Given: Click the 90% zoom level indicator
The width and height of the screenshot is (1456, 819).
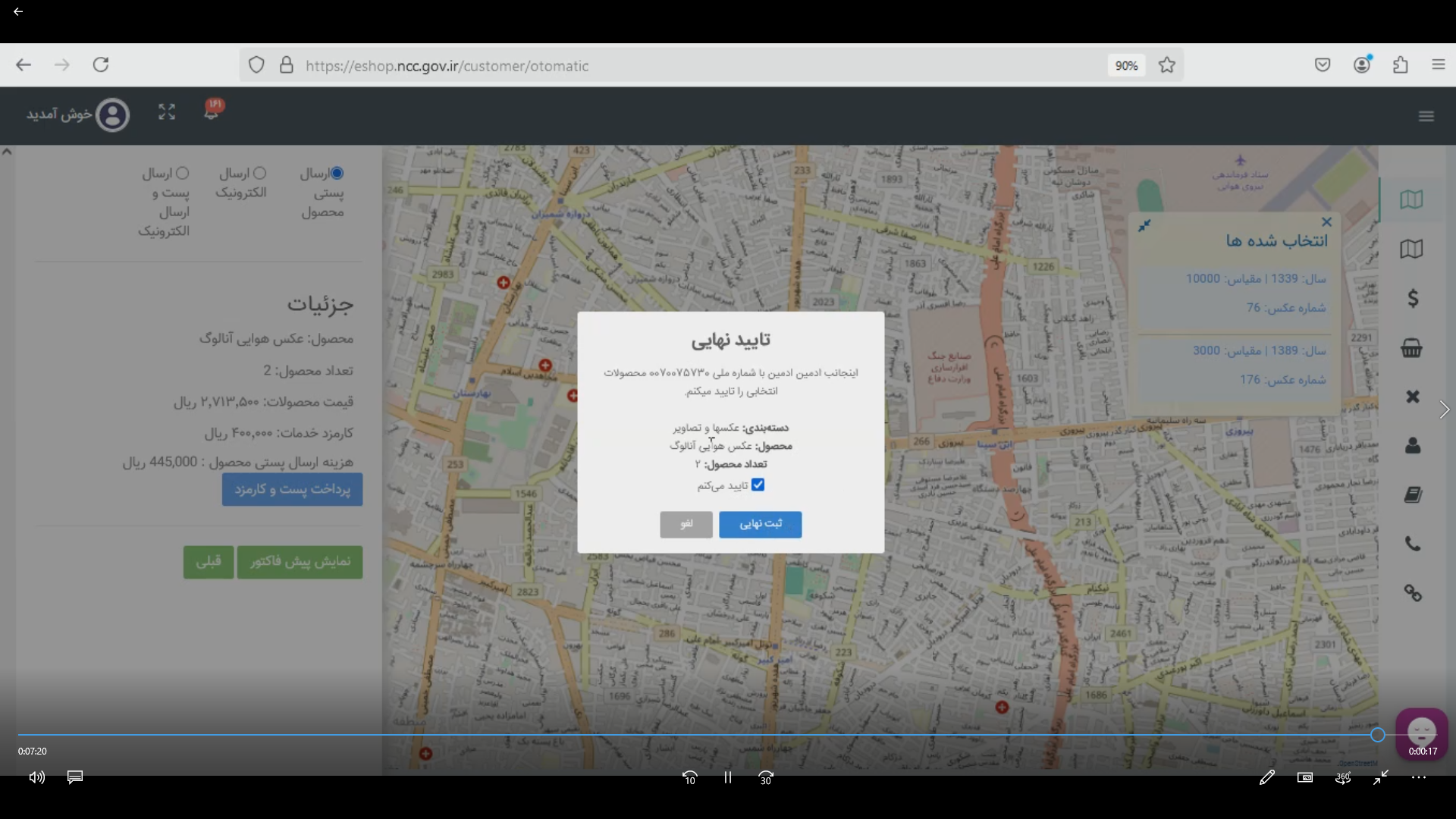Looking at the screenshot, I should (1126, 66).
